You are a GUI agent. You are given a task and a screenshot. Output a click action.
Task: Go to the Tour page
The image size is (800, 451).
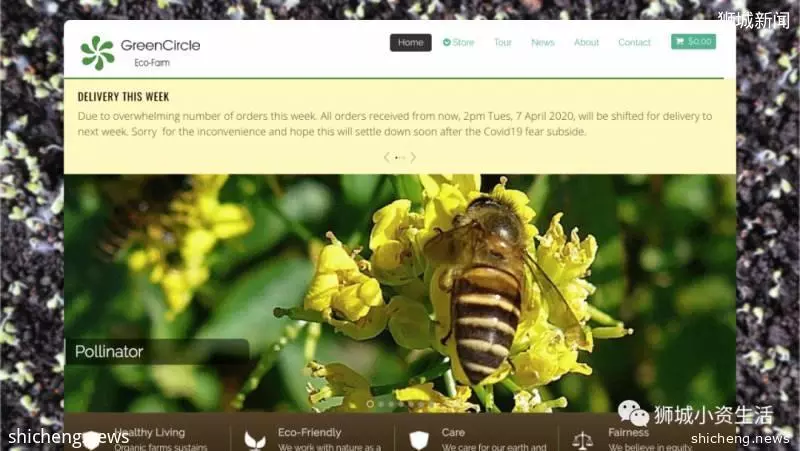click(503, 42)
